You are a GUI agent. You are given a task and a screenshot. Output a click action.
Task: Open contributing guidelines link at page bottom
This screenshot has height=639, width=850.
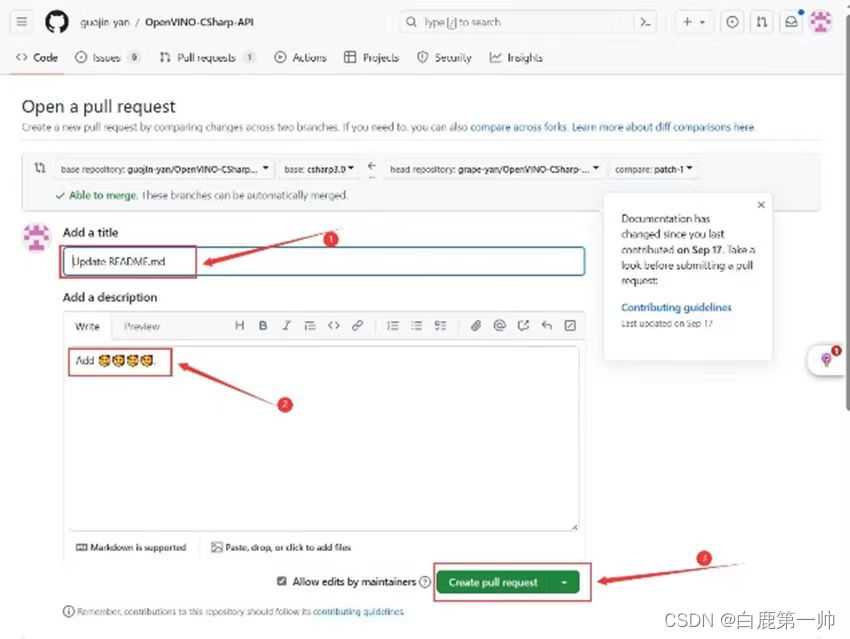(x=358, y=611)
